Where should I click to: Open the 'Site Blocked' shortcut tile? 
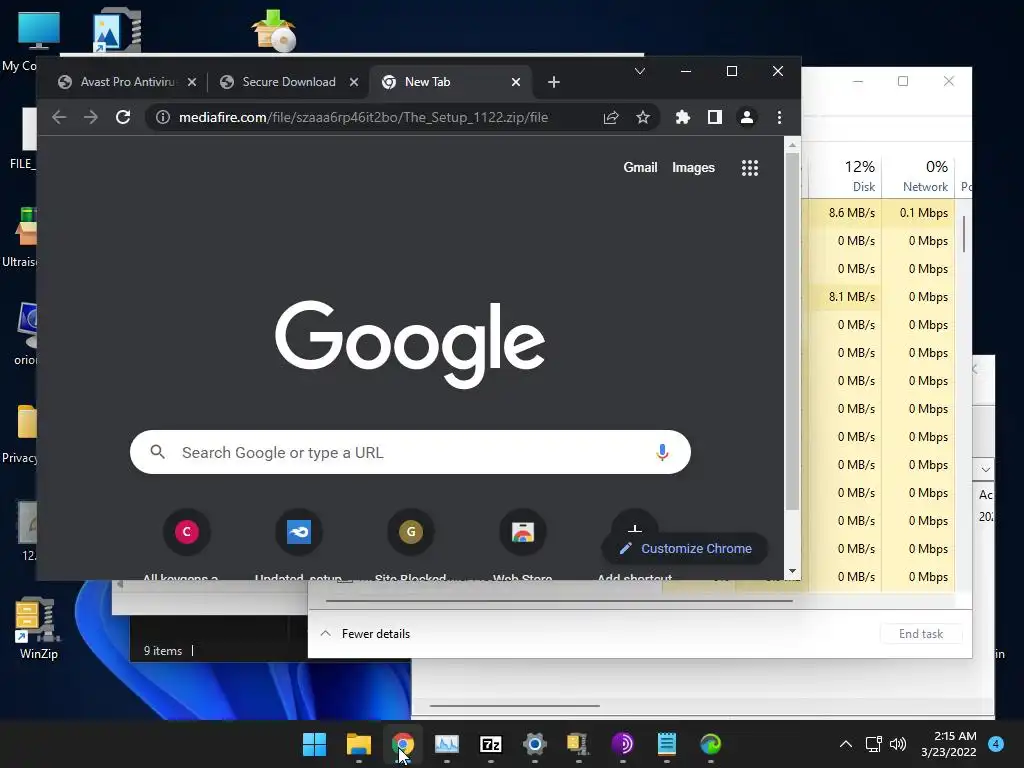tap(411, 532)
